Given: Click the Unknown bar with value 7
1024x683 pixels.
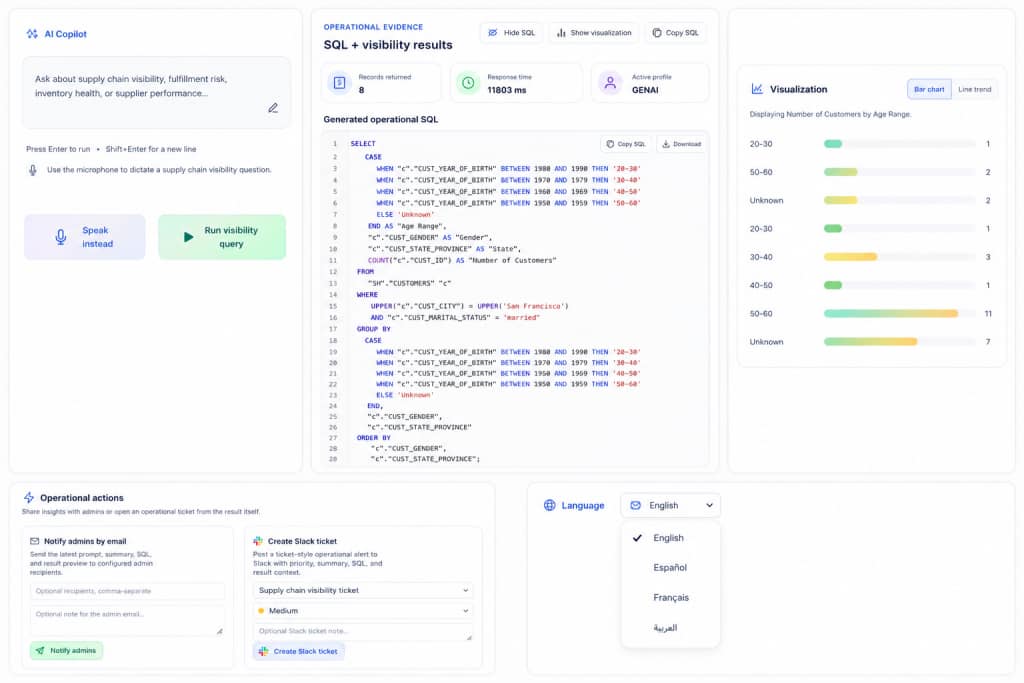Looking at the screenshot, I should tap(871, 342).
